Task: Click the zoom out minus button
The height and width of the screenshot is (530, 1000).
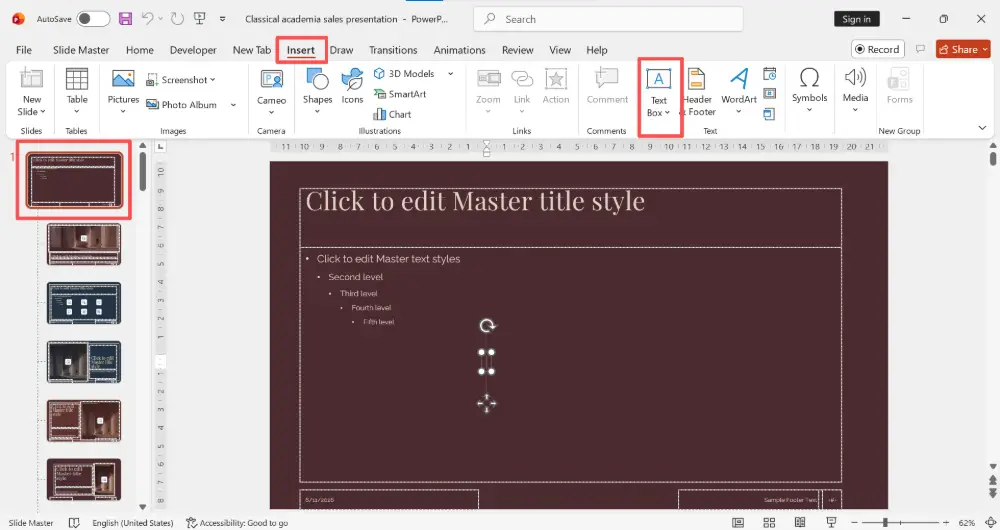Action: click(x=855, y=522)
